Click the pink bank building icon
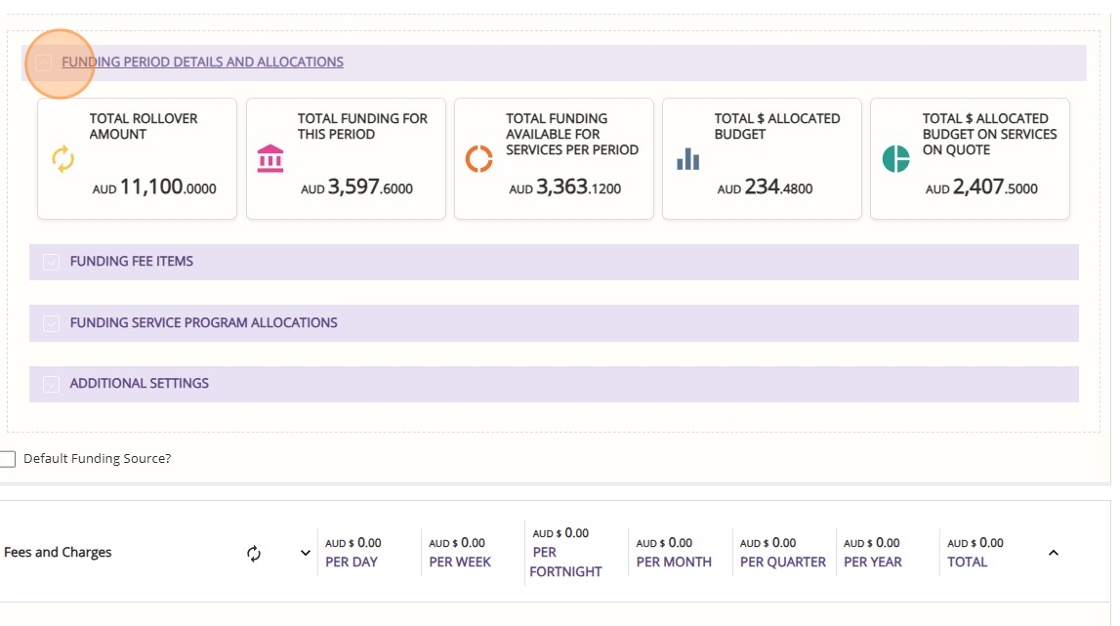This screenshot has width=1120, height=626. [271, 159]
